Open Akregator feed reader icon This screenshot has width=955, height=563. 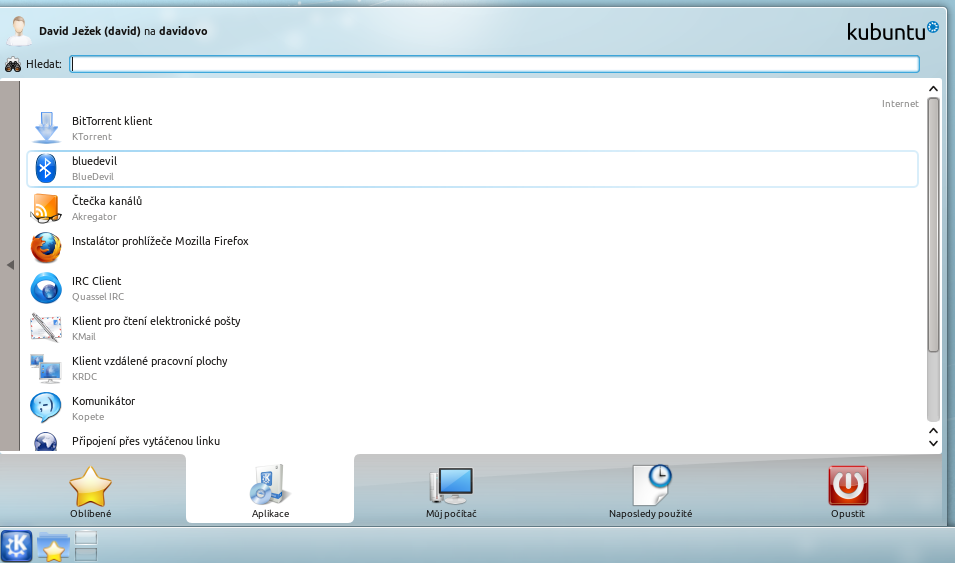(46, 208)
